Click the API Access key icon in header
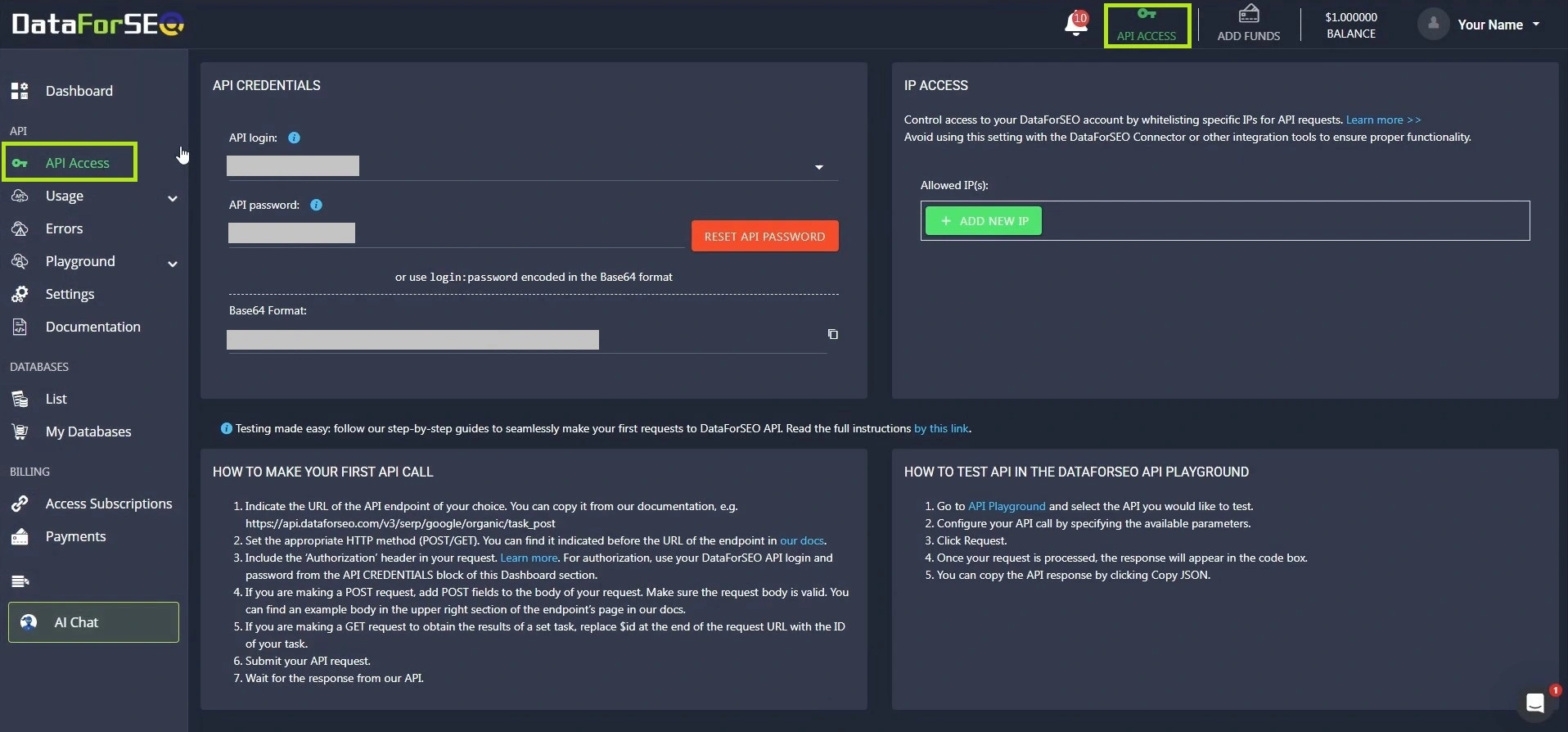Screen dimensions: 1568x732 click(x=1147, y=14)
